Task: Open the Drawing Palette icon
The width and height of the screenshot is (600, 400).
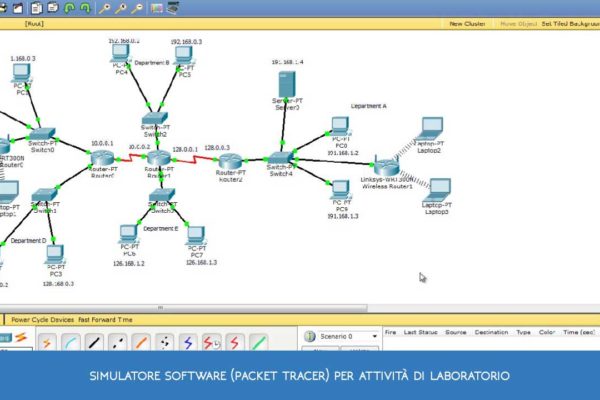Action: [157, 8]
